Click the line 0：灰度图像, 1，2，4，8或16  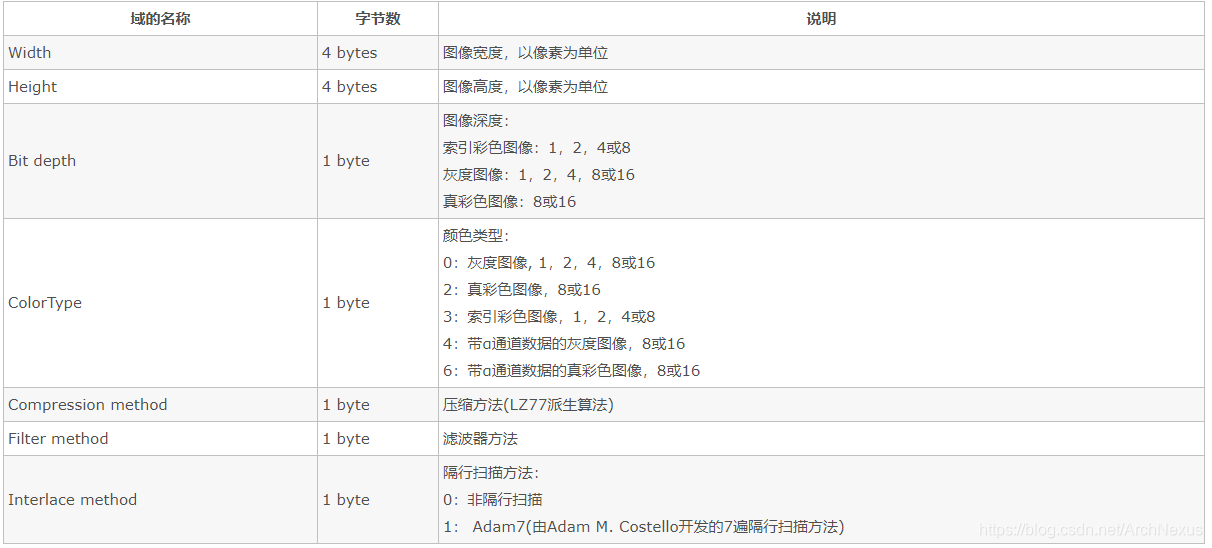[549, 263]
